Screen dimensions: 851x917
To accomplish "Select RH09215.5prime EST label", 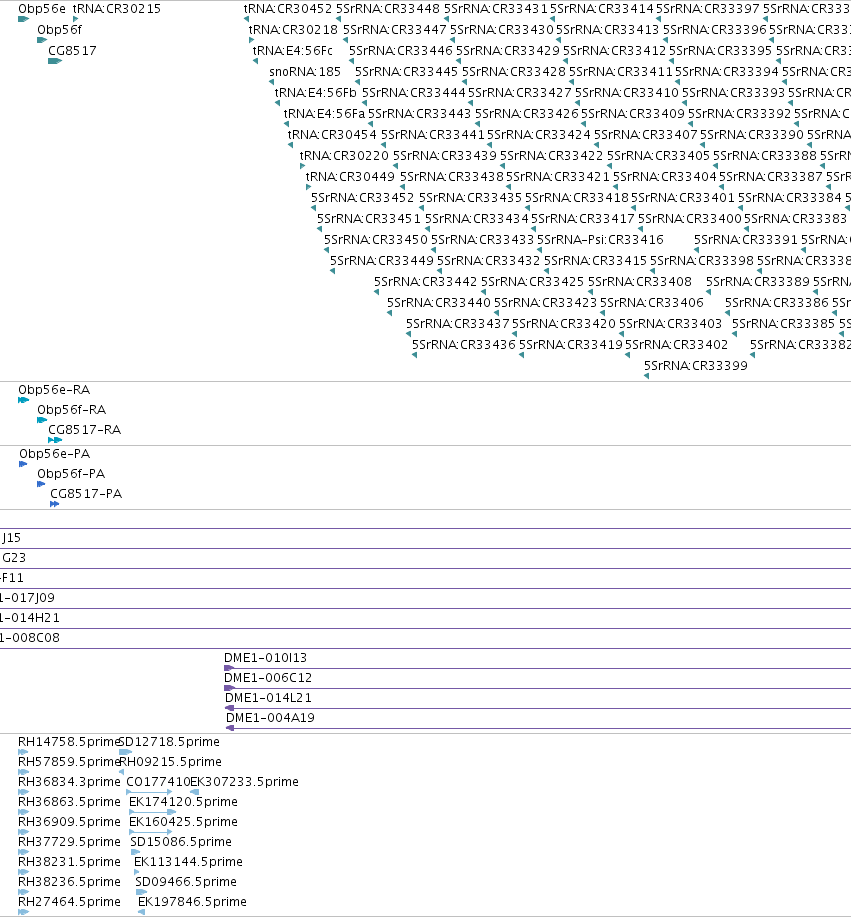I will pyautogui.click(x=170, y=761).
